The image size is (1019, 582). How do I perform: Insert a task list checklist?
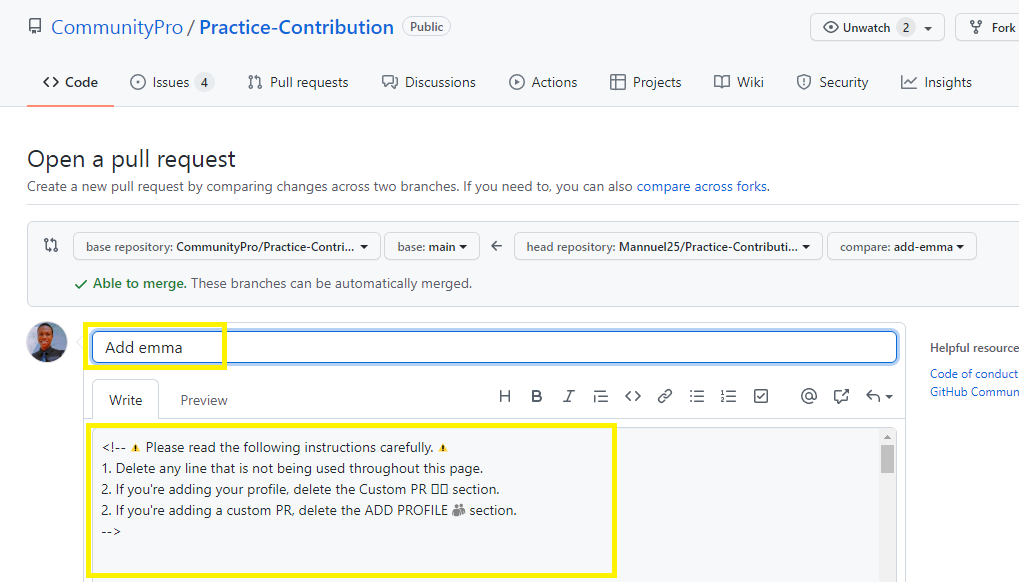(761, 396)
